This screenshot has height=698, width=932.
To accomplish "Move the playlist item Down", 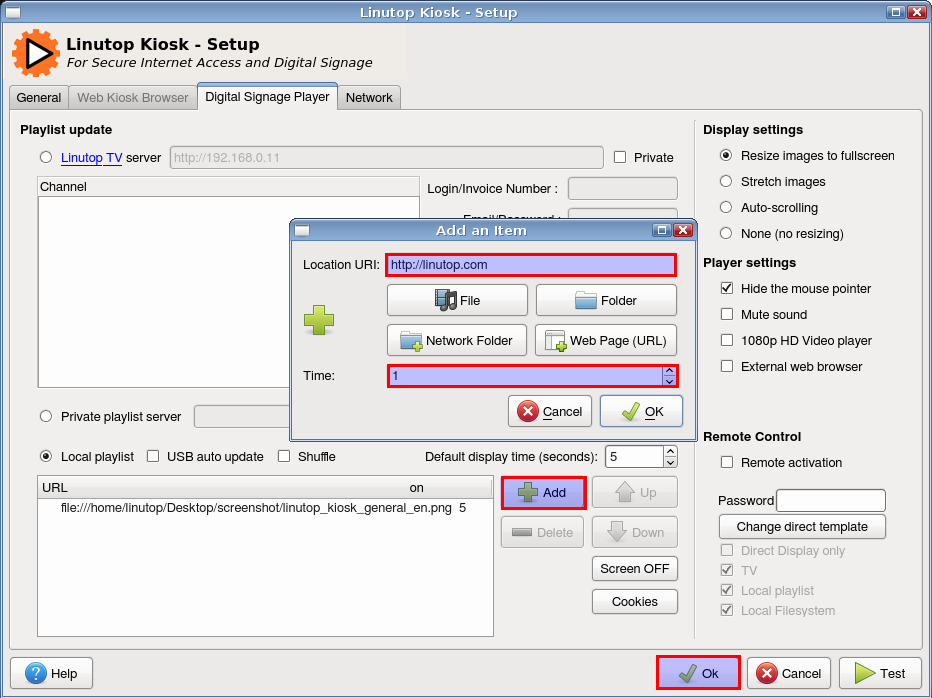I will tap(635, 532).
